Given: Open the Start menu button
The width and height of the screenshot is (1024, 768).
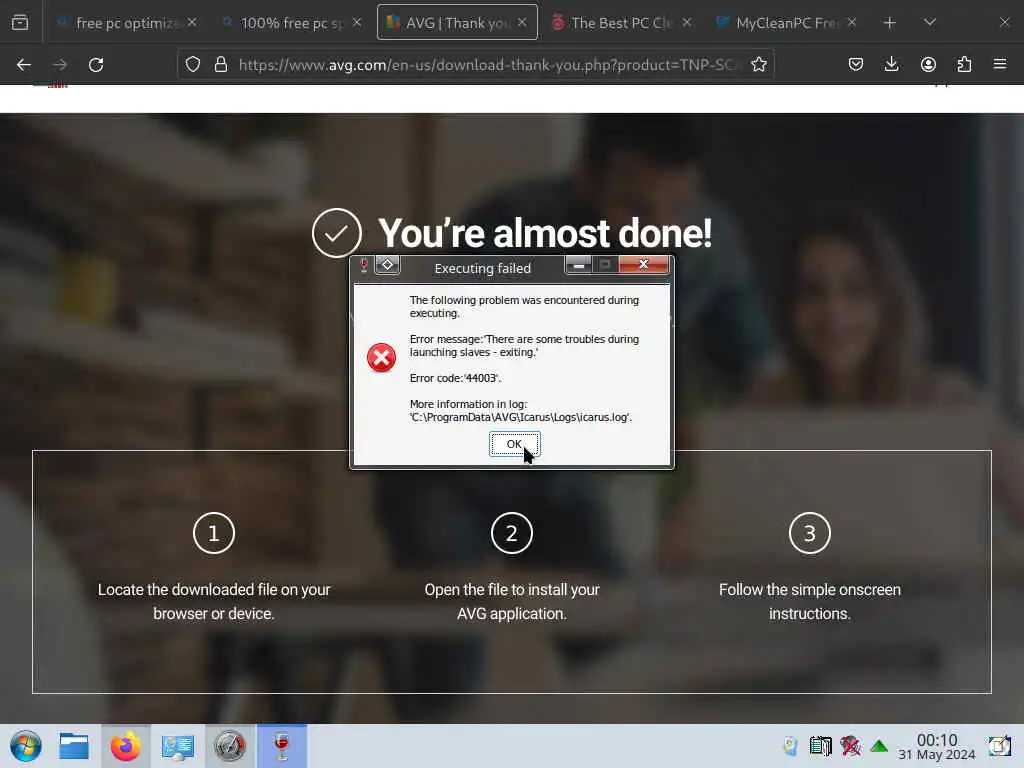Looking at the screenshot, I should click(x=26, y=746).
